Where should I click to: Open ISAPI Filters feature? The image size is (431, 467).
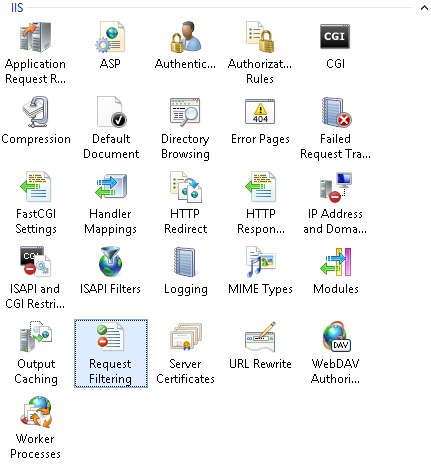(110, 270)
